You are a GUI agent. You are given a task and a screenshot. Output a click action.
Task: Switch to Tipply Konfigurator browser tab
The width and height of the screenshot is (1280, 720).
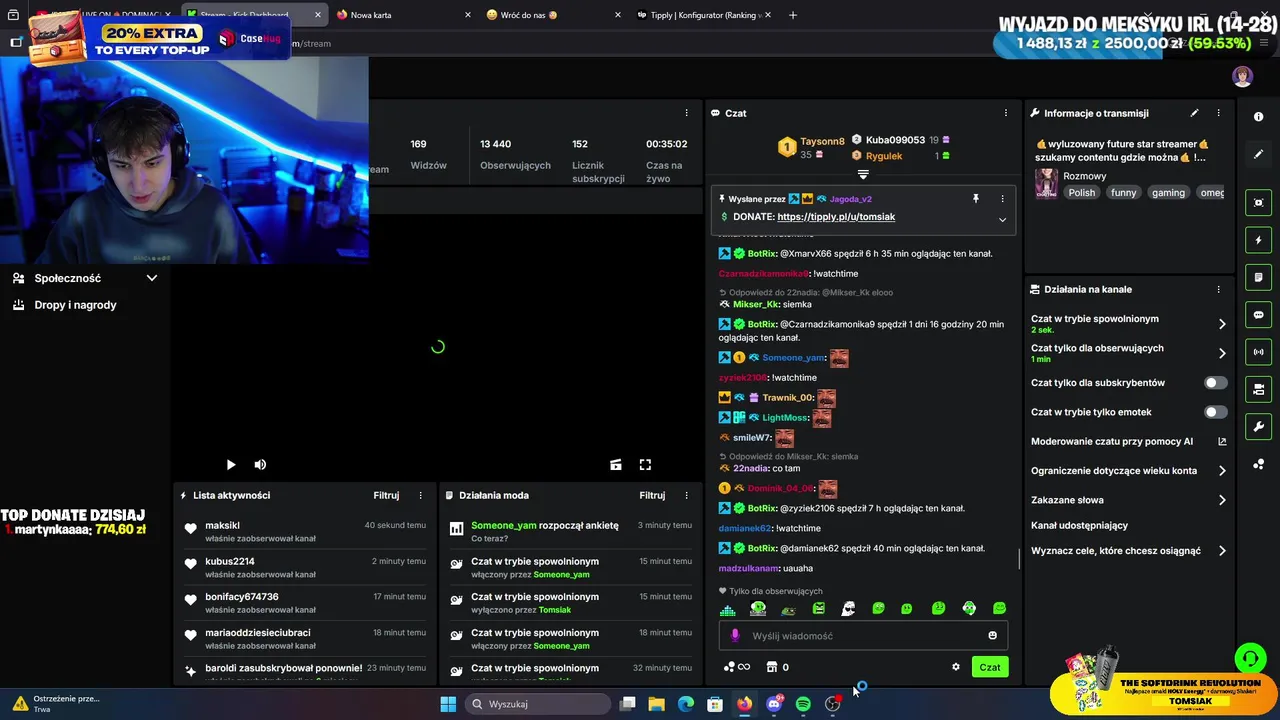click(x=702, y=15)
